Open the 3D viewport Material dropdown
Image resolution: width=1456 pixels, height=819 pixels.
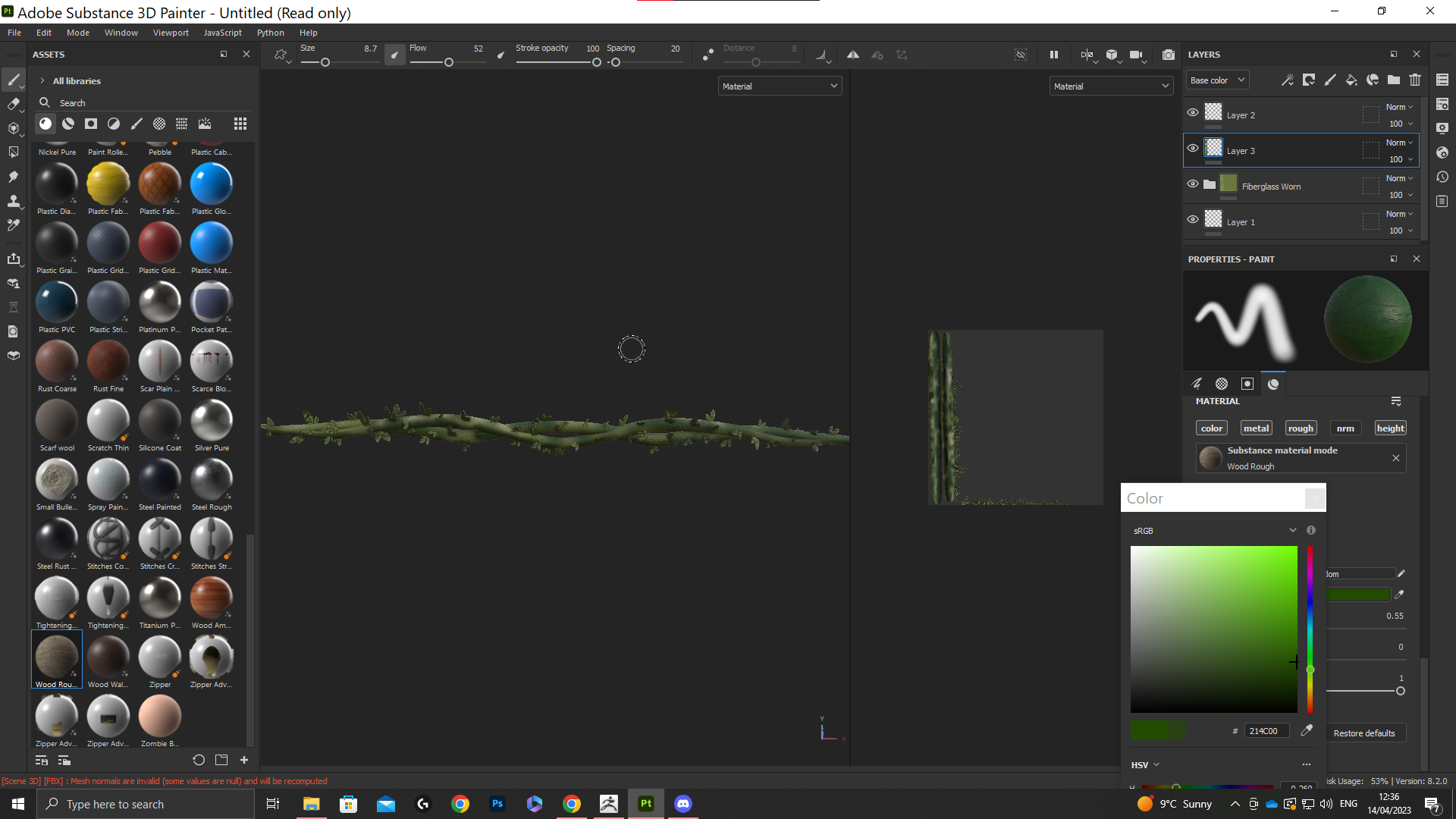(x=780, y=86)
